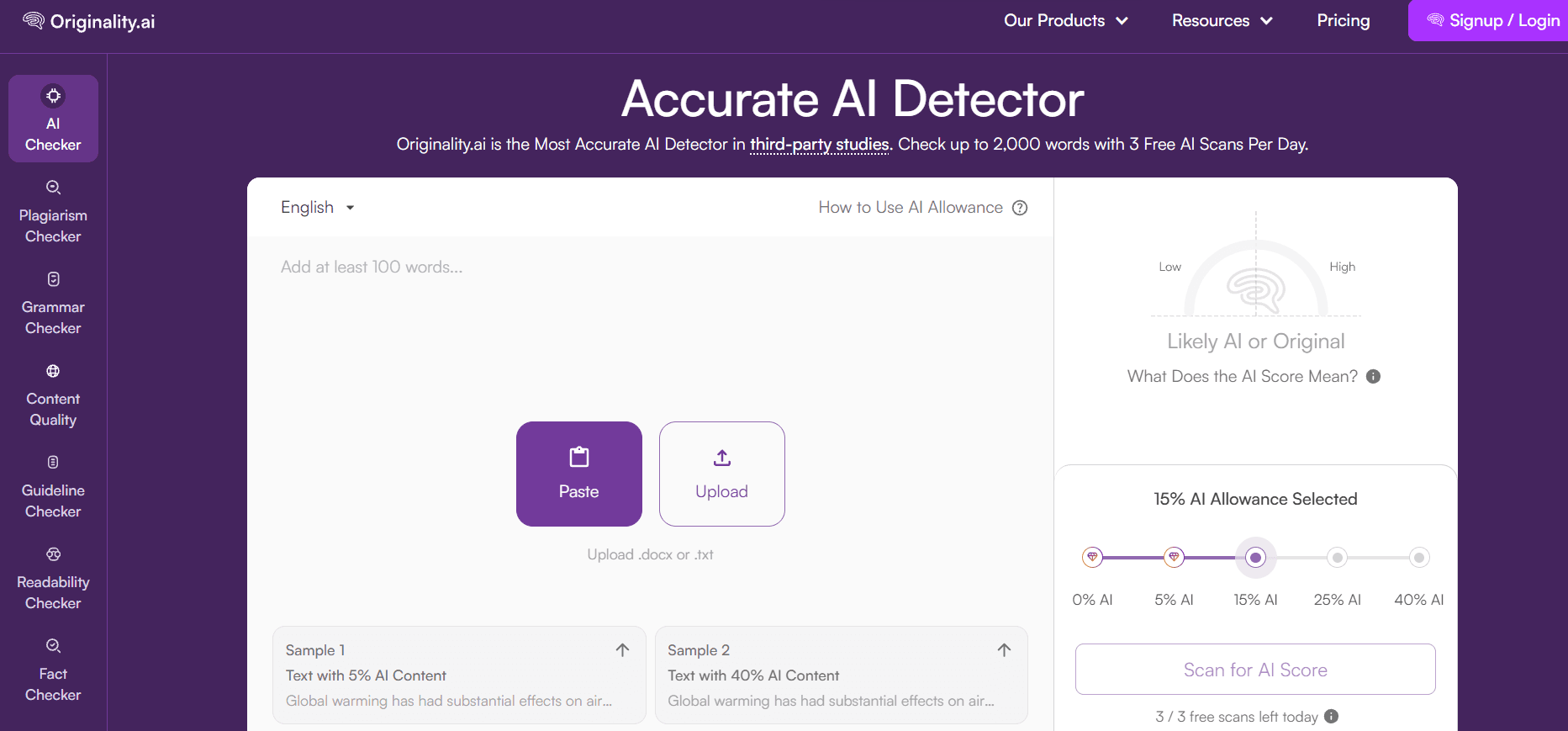Click the 'Accurate AI Detector' heading
The width and height of the screenshot is (1568, 731).
(x=853, y=99)
